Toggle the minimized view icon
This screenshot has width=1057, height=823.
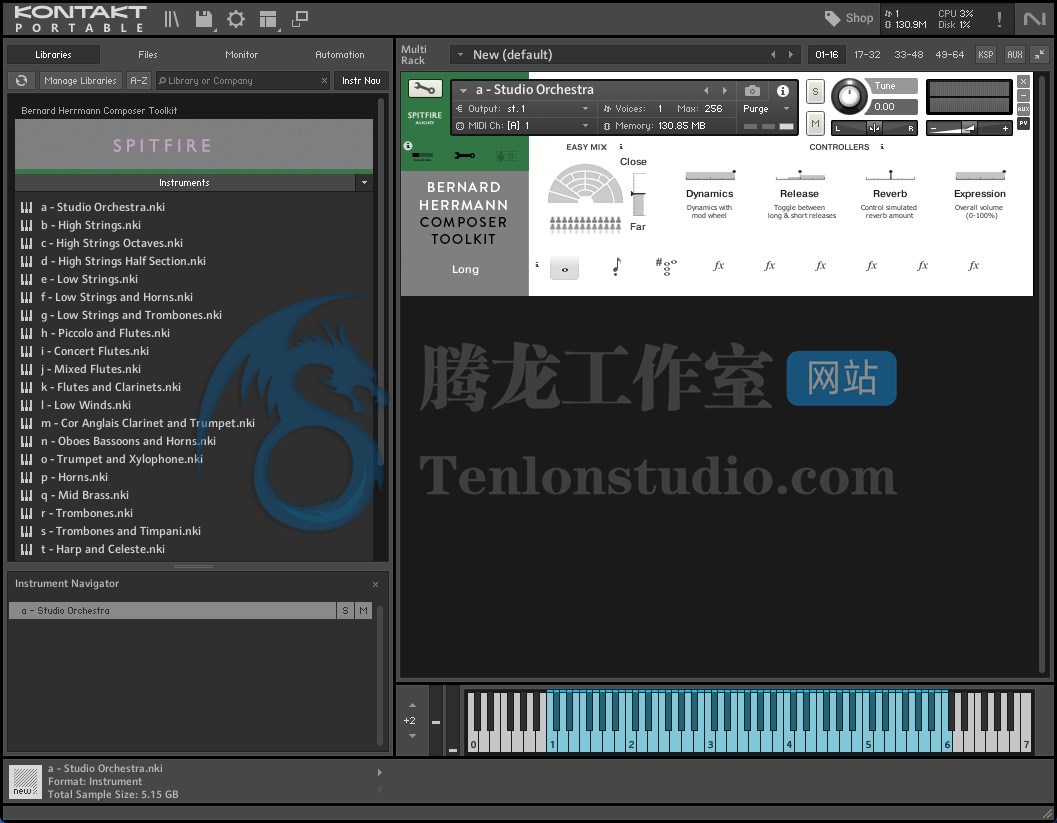(x=300, y=19)
